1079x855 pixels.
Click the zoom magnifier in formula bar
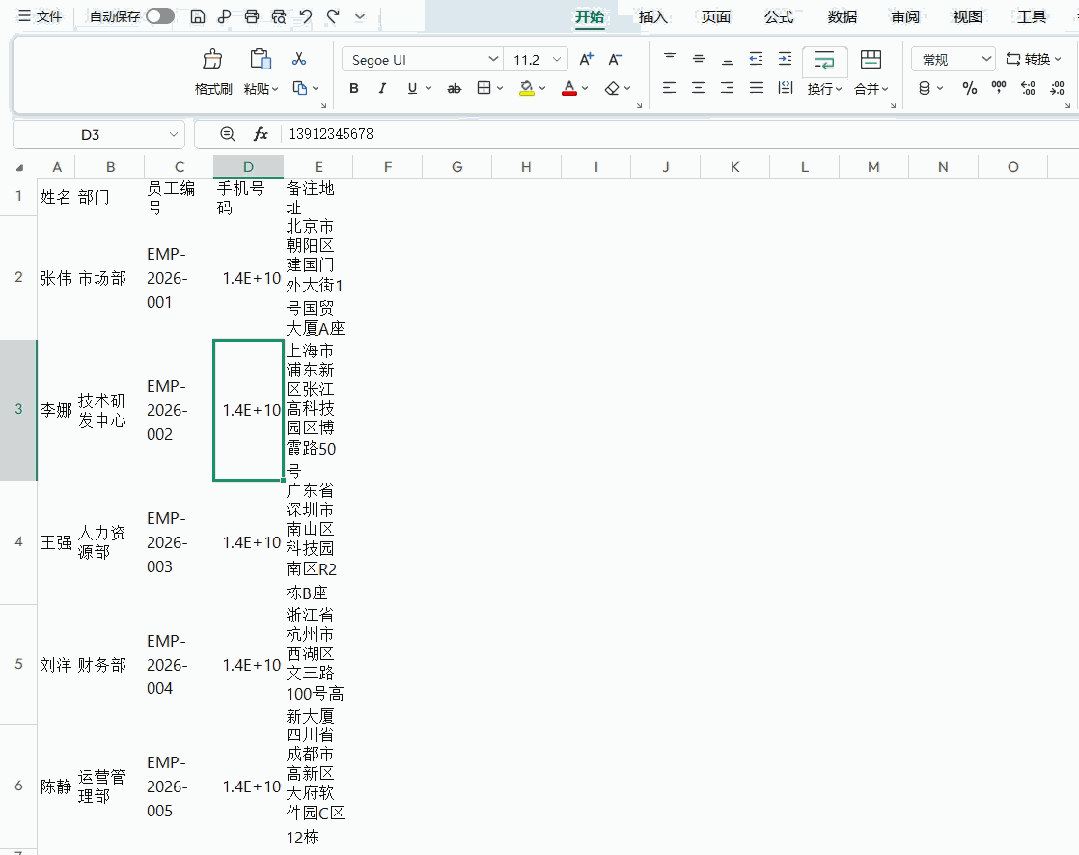tap(228, 134)
